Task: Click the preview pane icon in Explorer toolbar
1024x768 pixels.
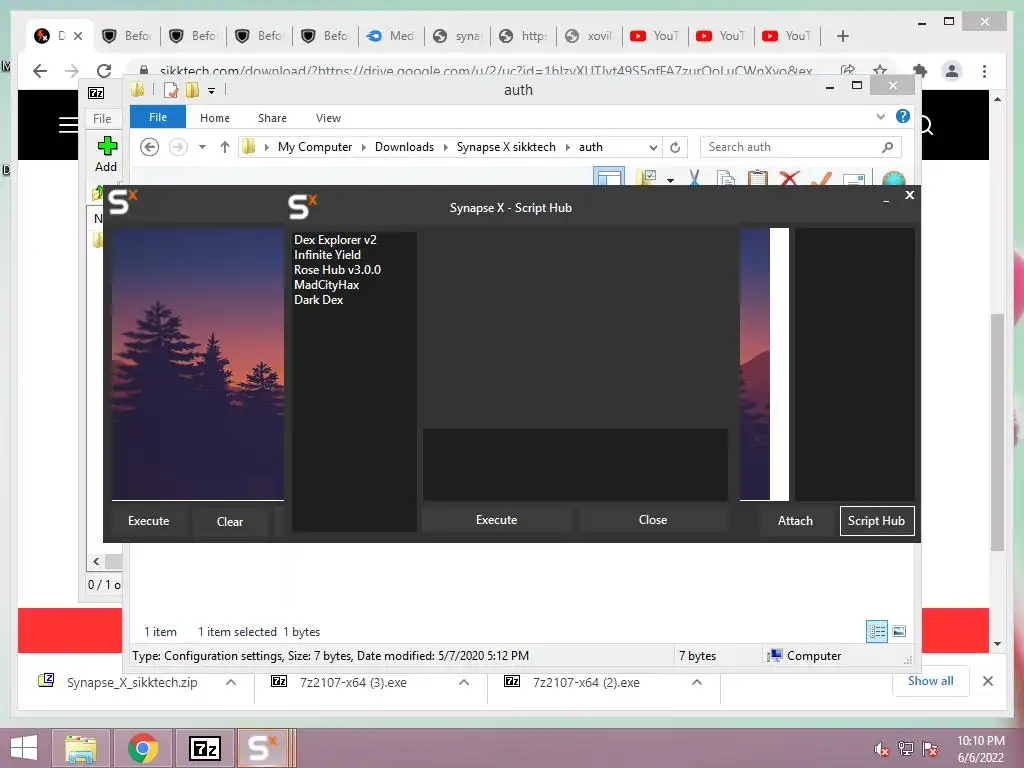Action: coord(609,177)
